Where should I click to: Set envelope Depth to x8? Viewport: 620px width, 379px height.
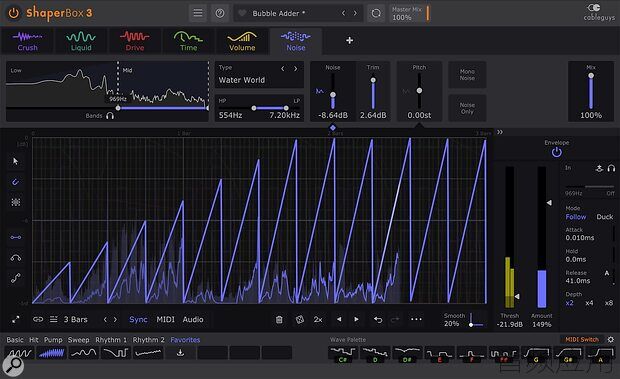609,303
